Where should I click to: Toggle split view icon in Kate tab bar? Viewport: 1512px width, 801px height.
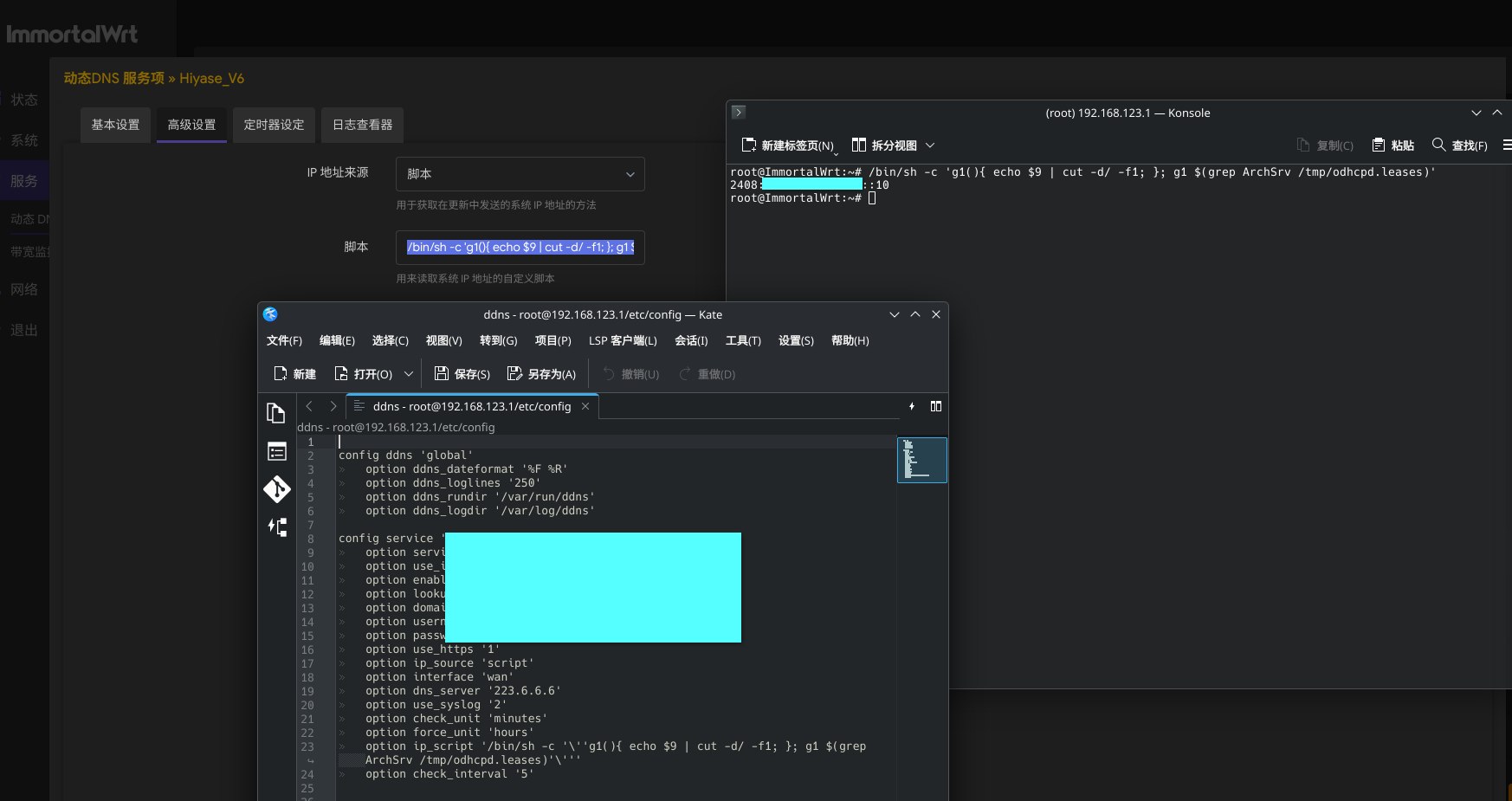point(936,406)
